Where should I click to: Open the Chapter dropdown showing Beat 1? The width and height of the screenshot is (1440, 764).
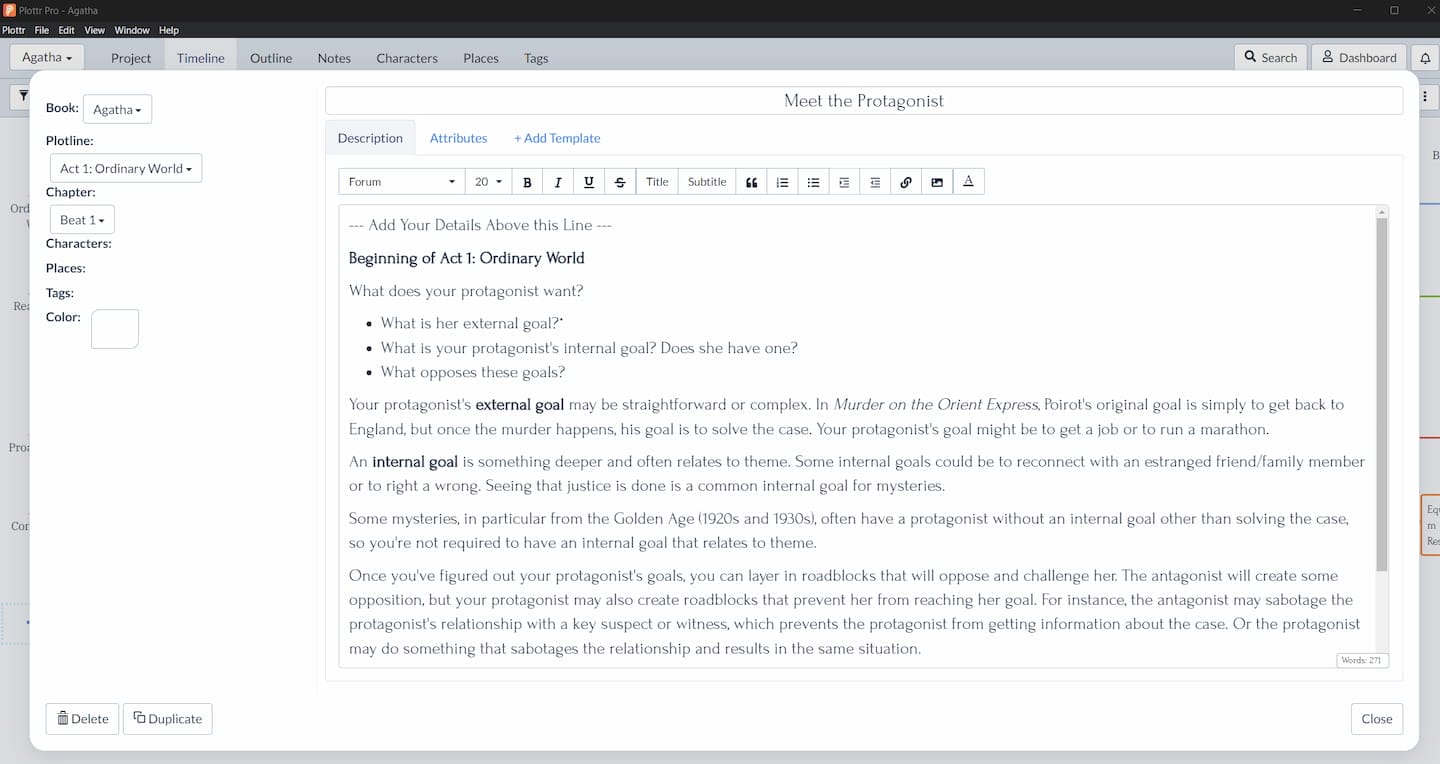[x=81, y=219]
